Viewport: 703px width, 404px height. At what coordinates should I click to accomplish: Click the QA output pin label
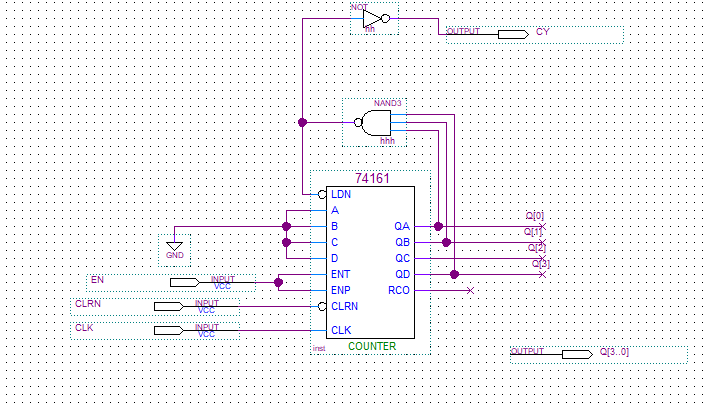402,226
